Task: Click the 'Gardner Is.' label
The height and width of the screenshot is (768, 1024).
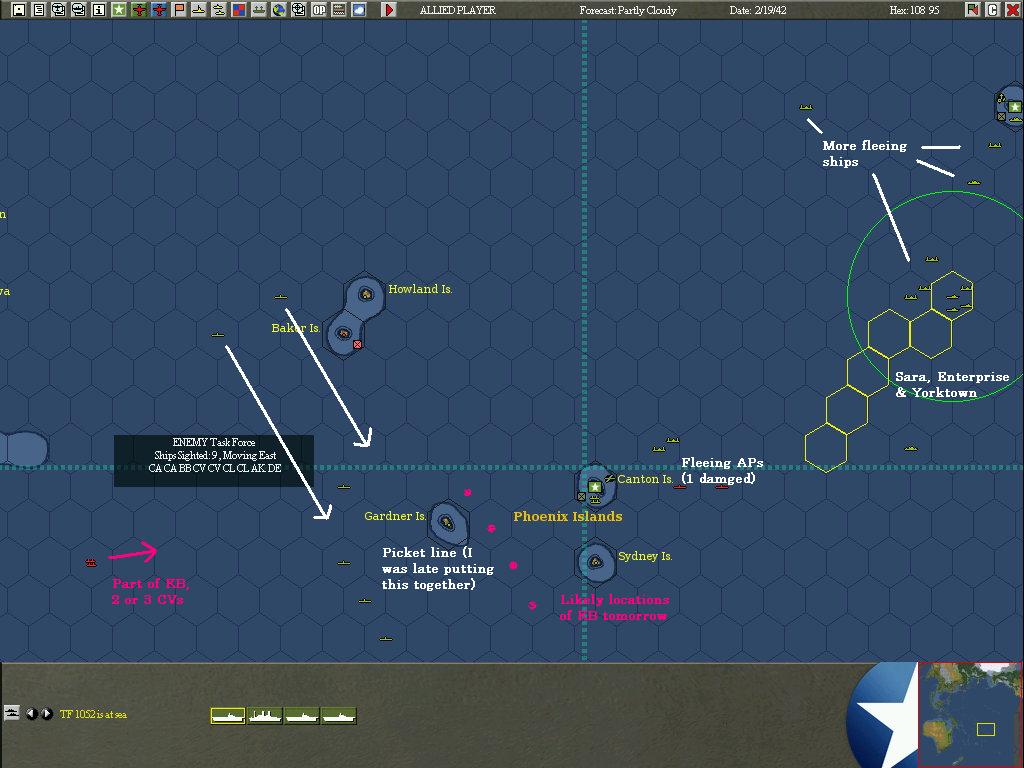Action: 395,516
